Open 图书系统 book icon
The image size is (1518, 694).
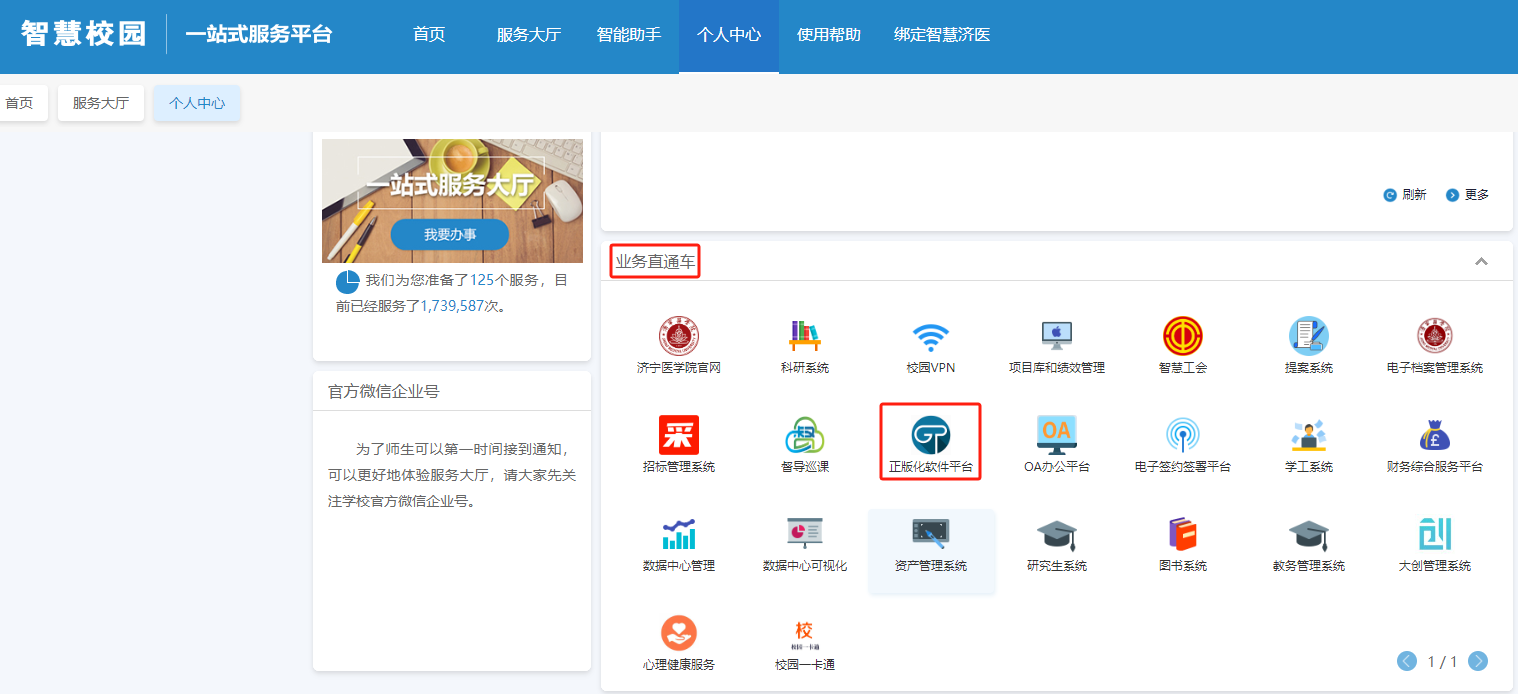click(x=1183, y=534)
